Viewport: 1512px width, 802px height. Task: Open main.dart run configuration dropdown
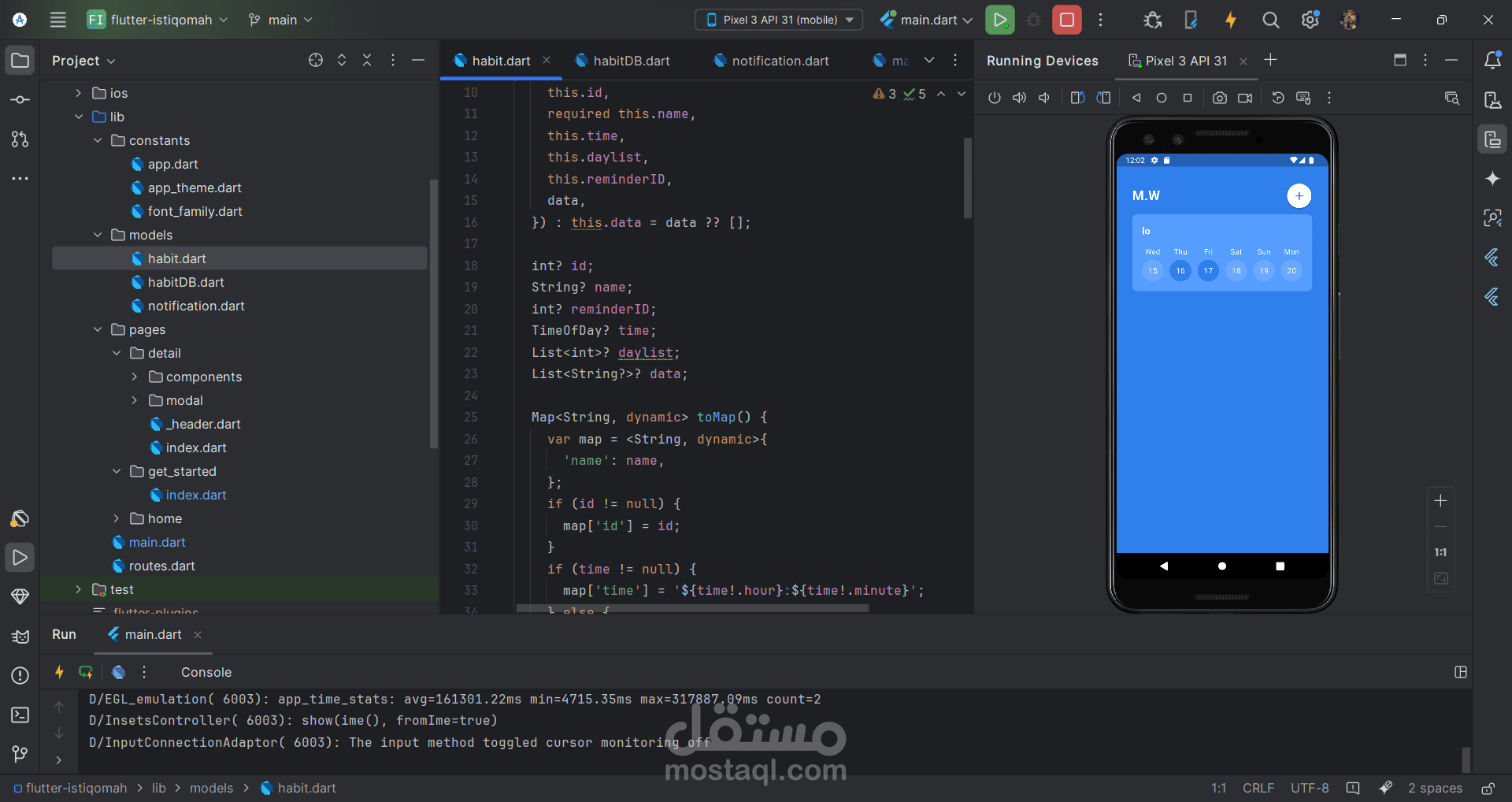click(926, 20)
